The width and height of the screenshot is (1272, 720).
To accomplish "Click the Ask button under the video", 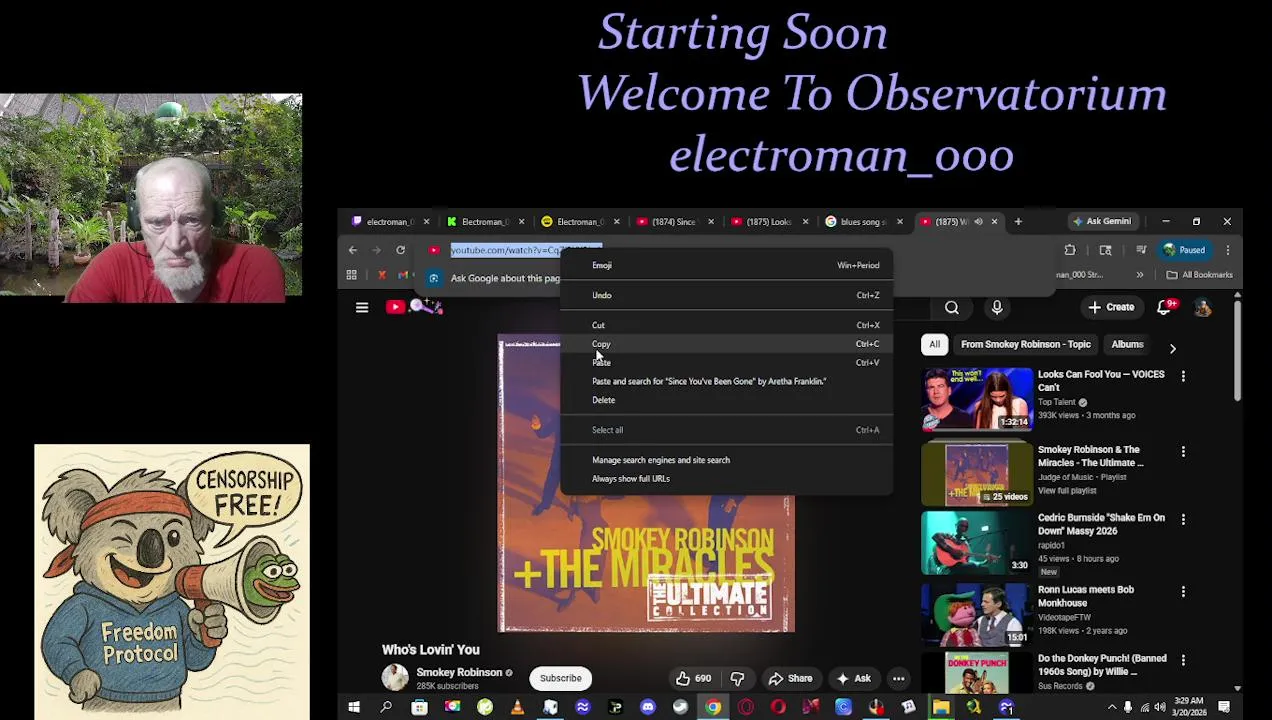I will pos(853,678).
